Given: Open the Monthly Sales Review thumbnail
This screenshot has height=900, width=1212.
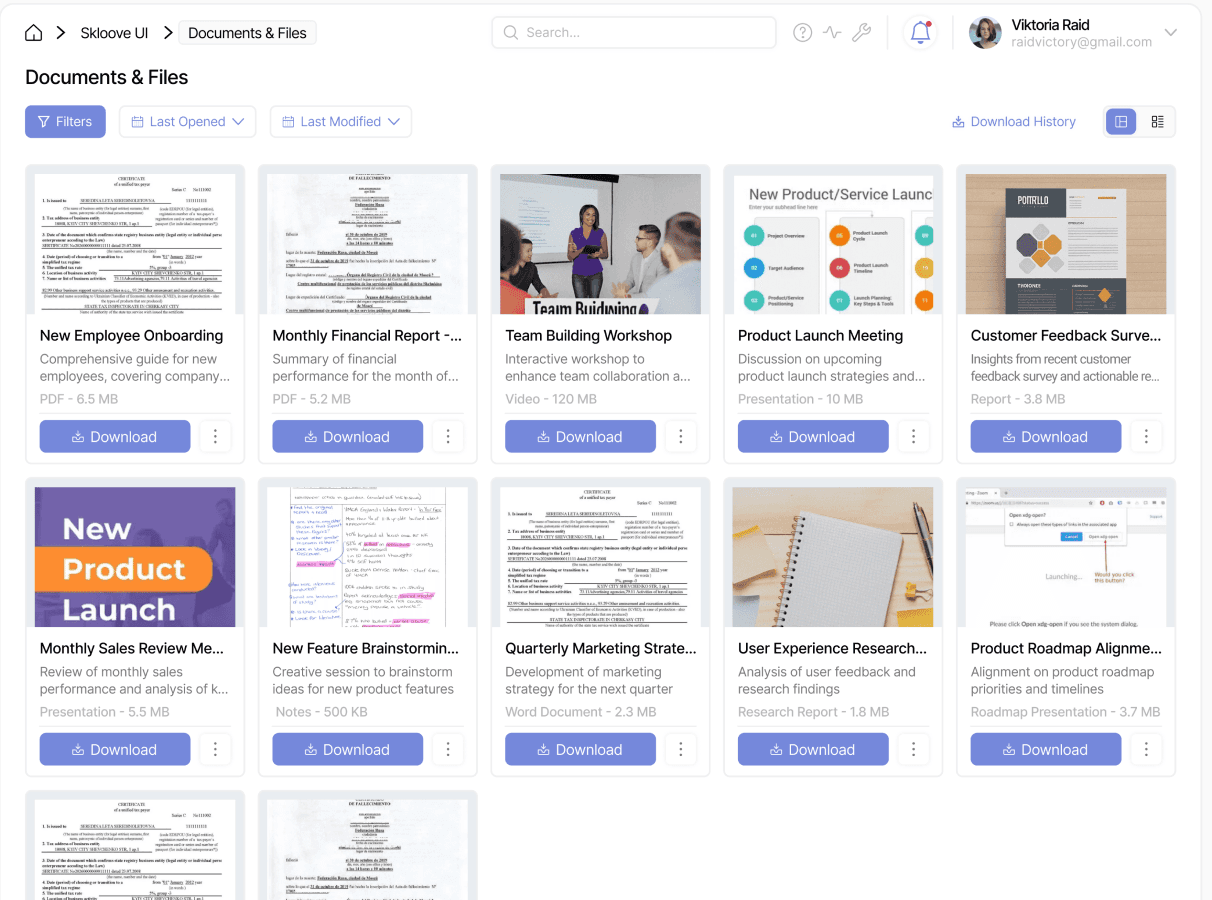Looking at the screenshot, I should tap(135, 557).
